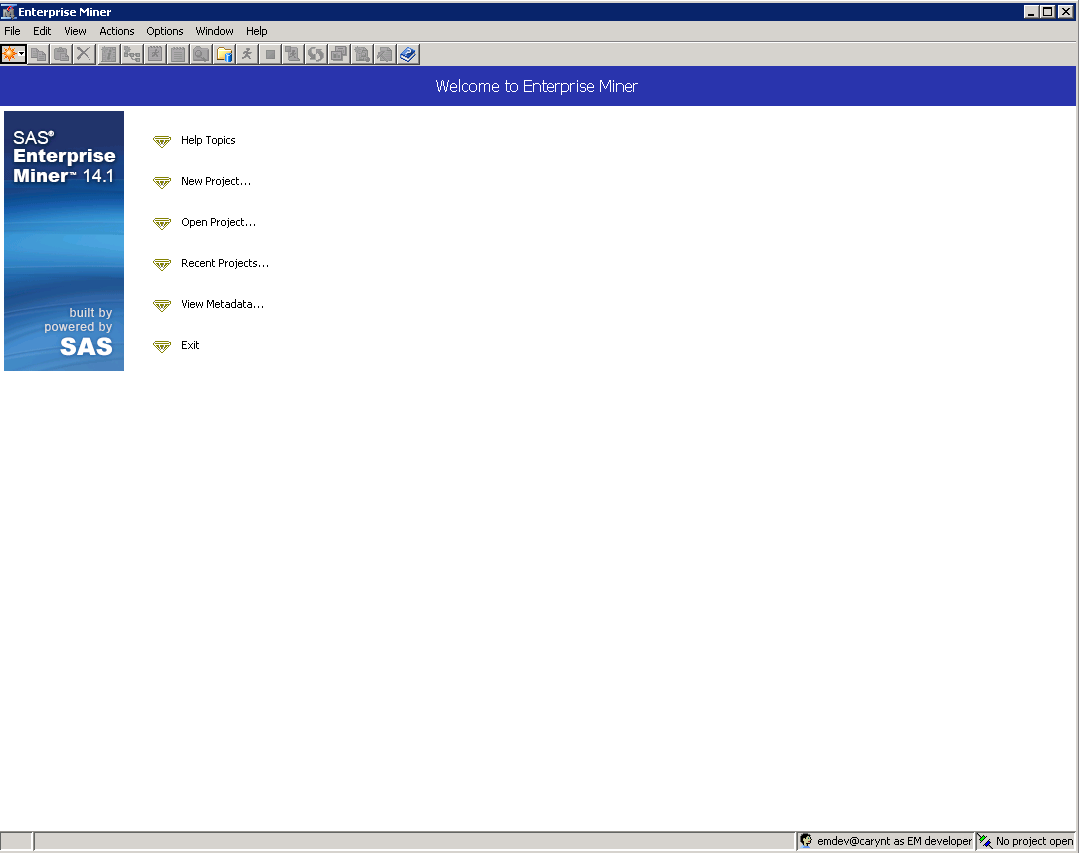The image size is (1079, 853).
Task: Click the Stop square toolbar icon
Action: (270, 54)
